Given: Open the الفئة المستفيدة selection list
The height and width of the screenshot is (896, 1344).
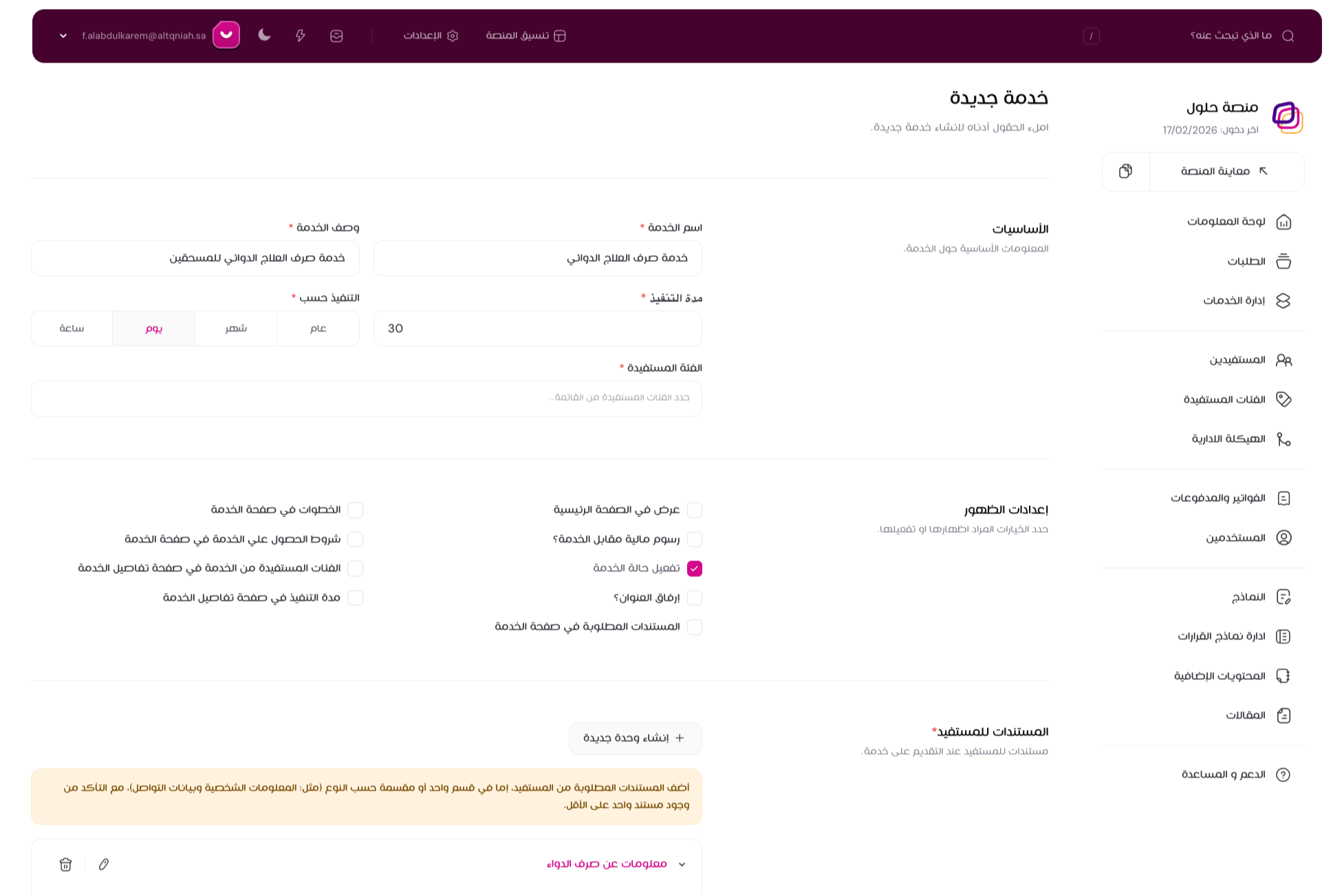Looking at the screenshot, I should [366, 398].
